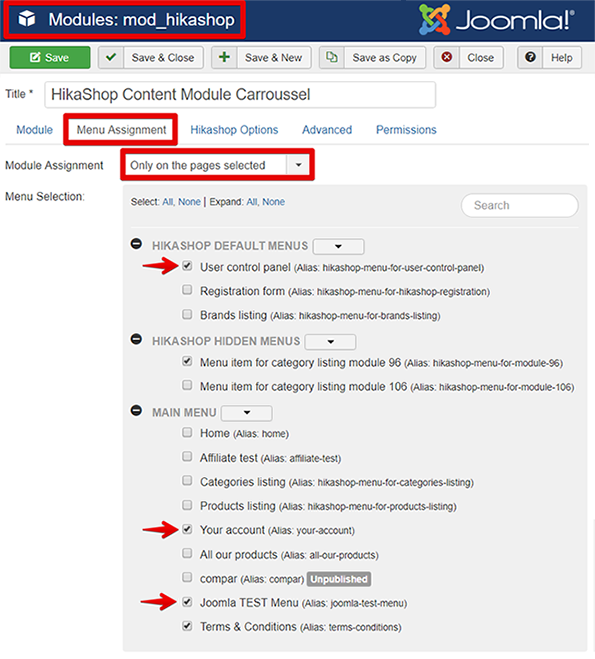
Task: Click Select All link
Action: (x=168, y=202)
